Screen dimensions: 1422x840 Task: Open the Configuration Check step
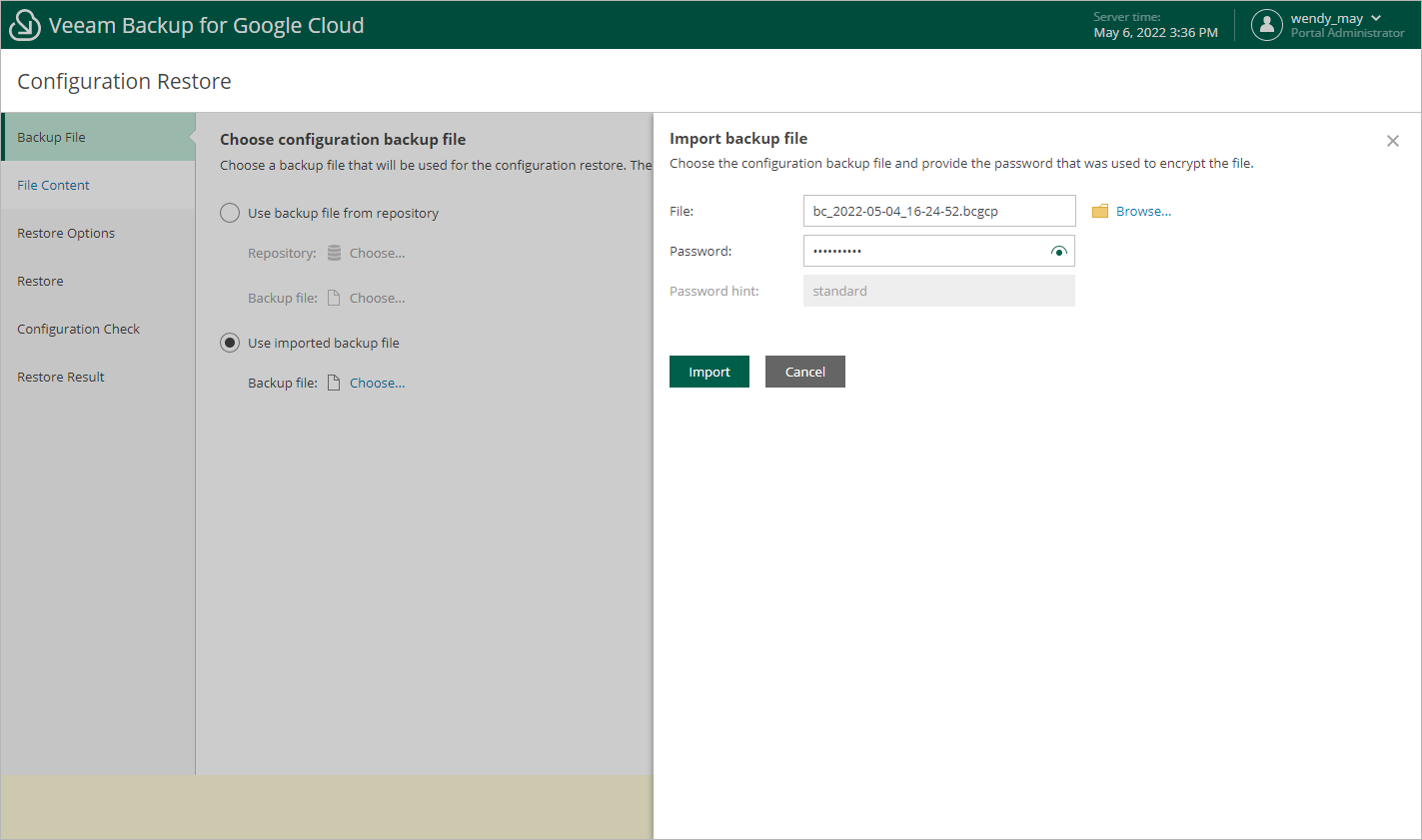coord(78,330)
